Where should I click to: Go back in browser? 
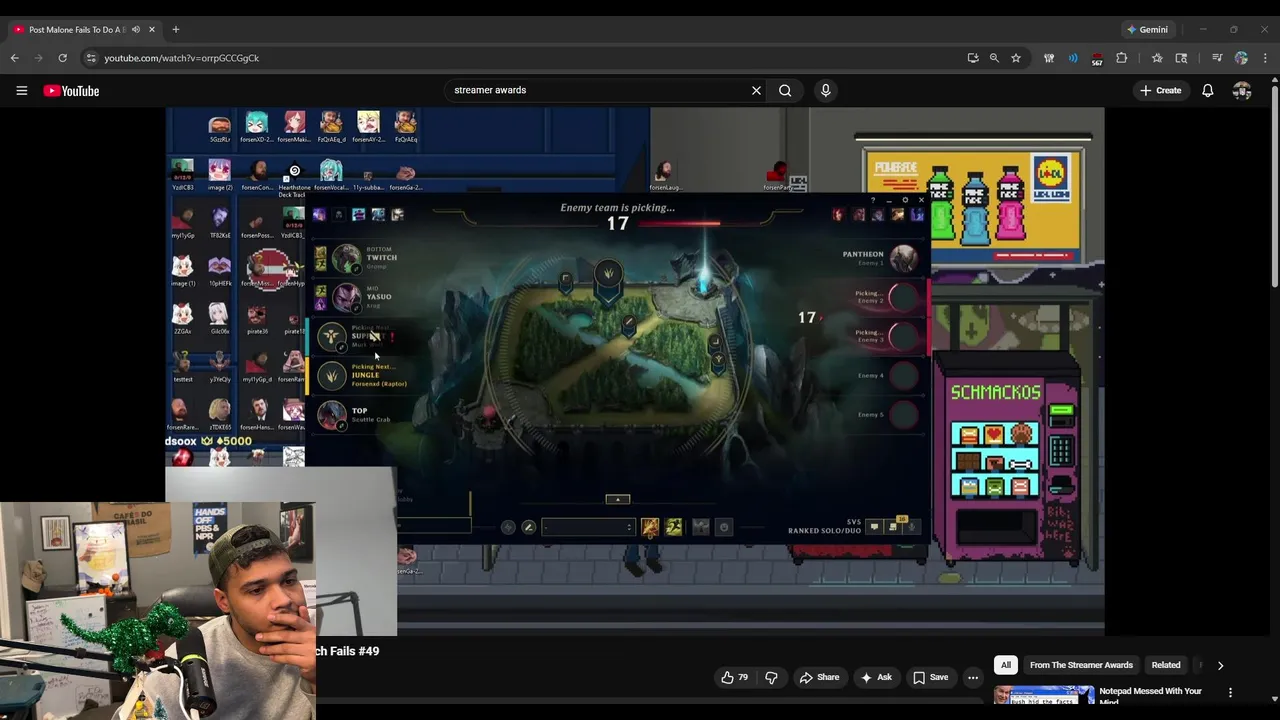pos(14,58)
